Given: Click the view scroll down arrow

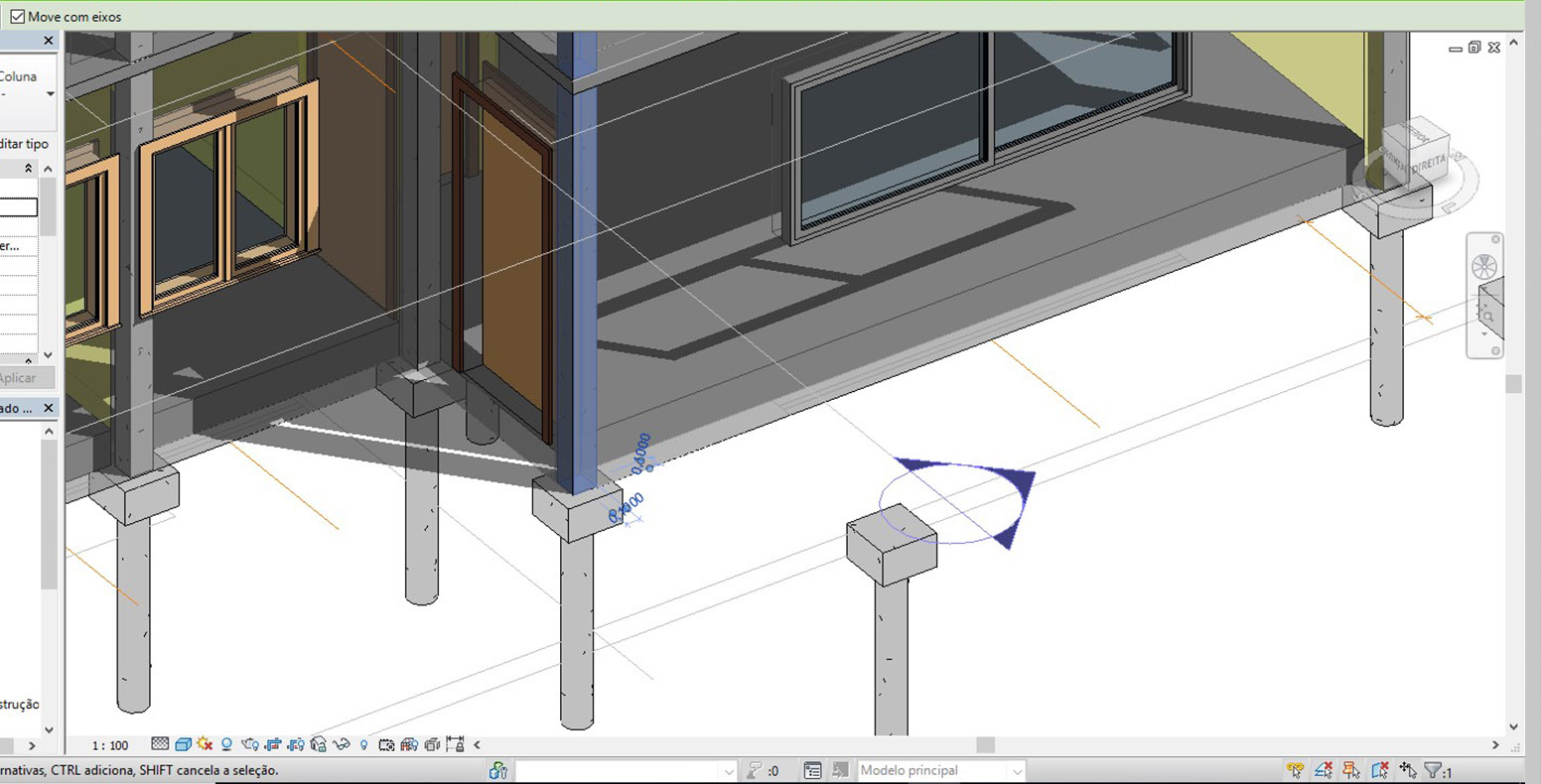Looking at the screenshot, I should point(1513,727).
